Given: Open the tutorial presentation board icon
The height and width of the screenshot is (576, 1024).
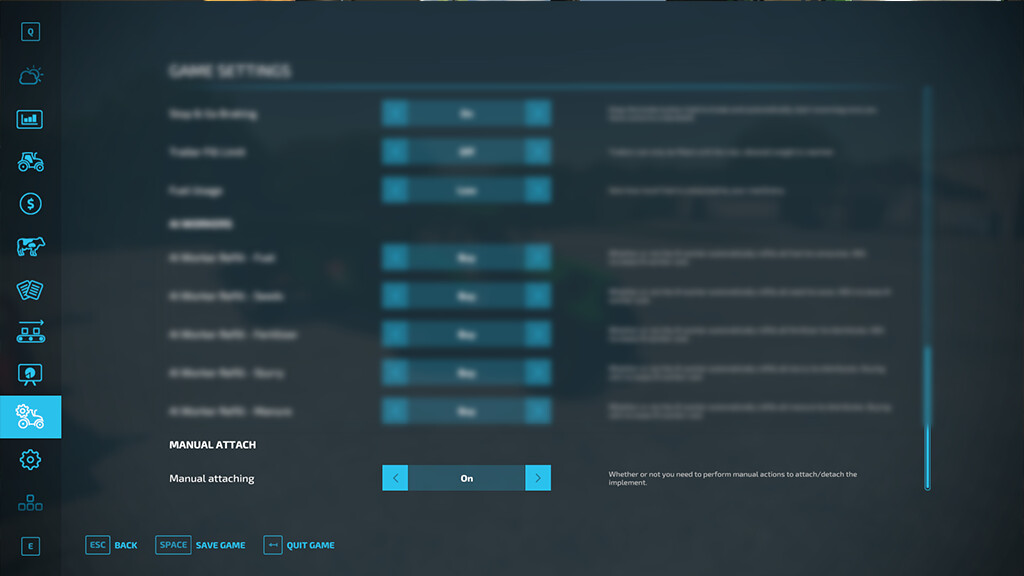Looking at the screenshot, I should [30, 375].
